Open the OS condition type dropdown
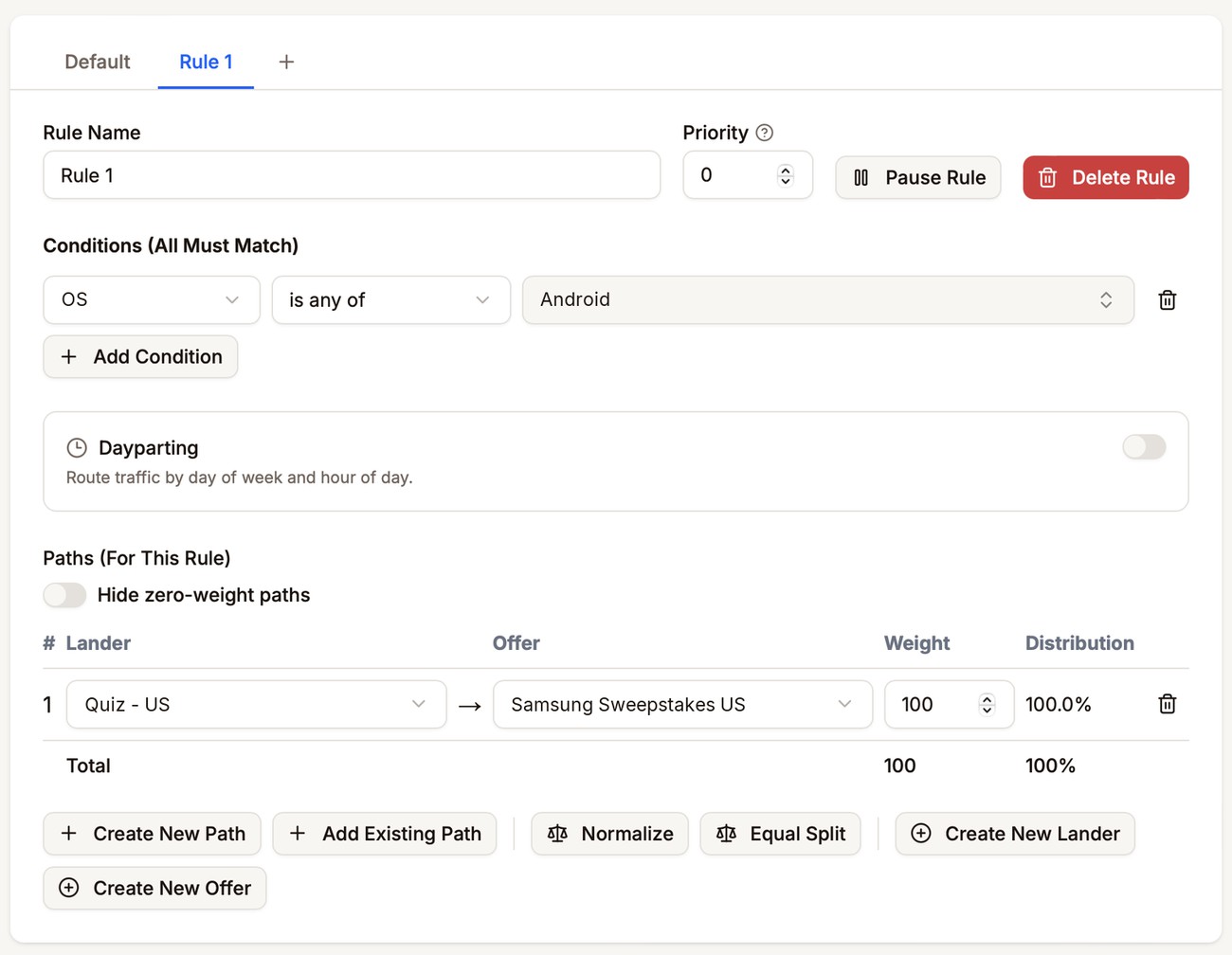 pos(152,300)
